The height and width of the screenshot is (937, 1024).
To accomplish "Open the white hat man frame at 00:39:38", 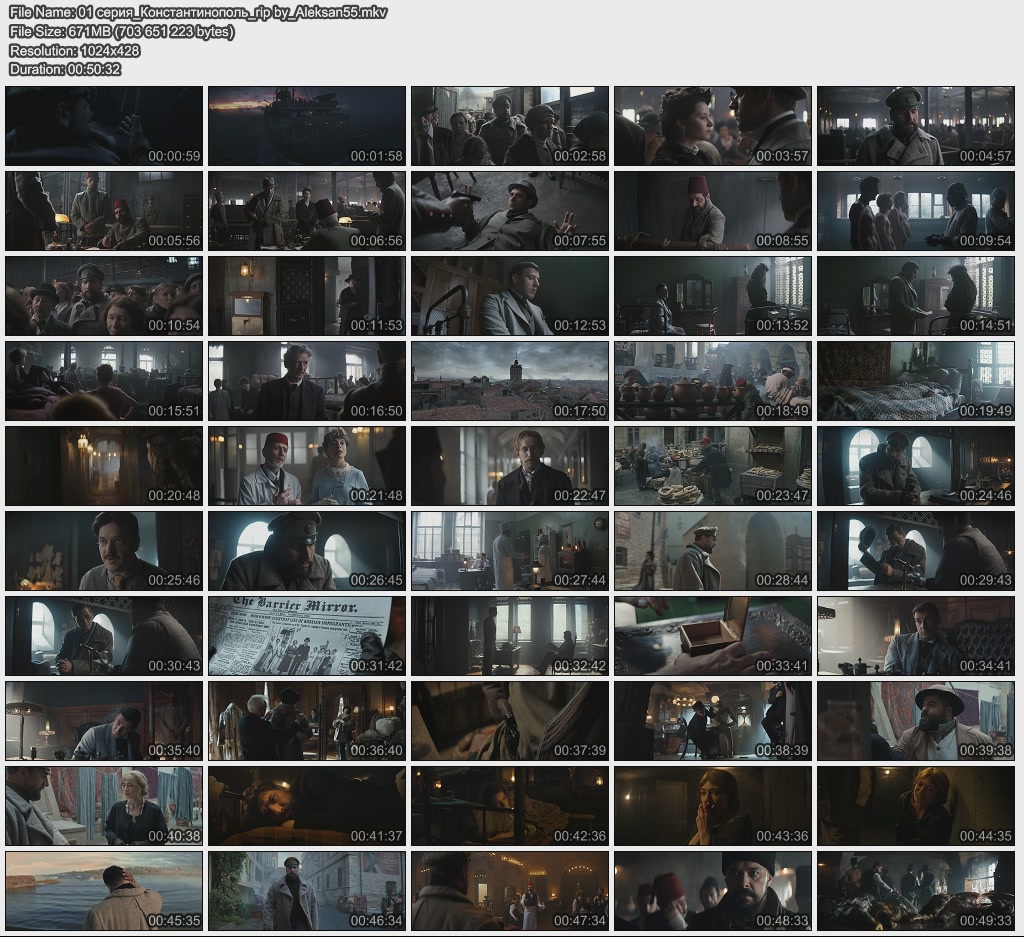I will pyautogui.click(x=915, y=721).
